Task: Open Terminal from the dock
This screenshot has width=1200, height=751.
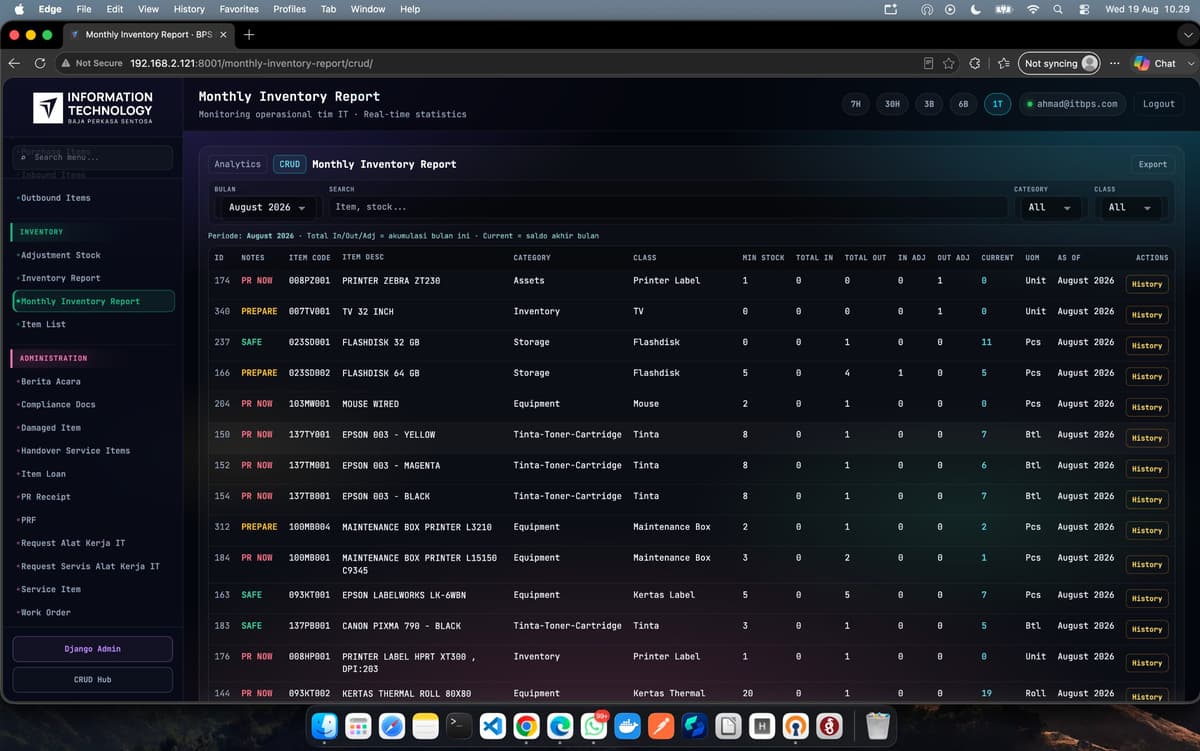Action: click(459, 727)
